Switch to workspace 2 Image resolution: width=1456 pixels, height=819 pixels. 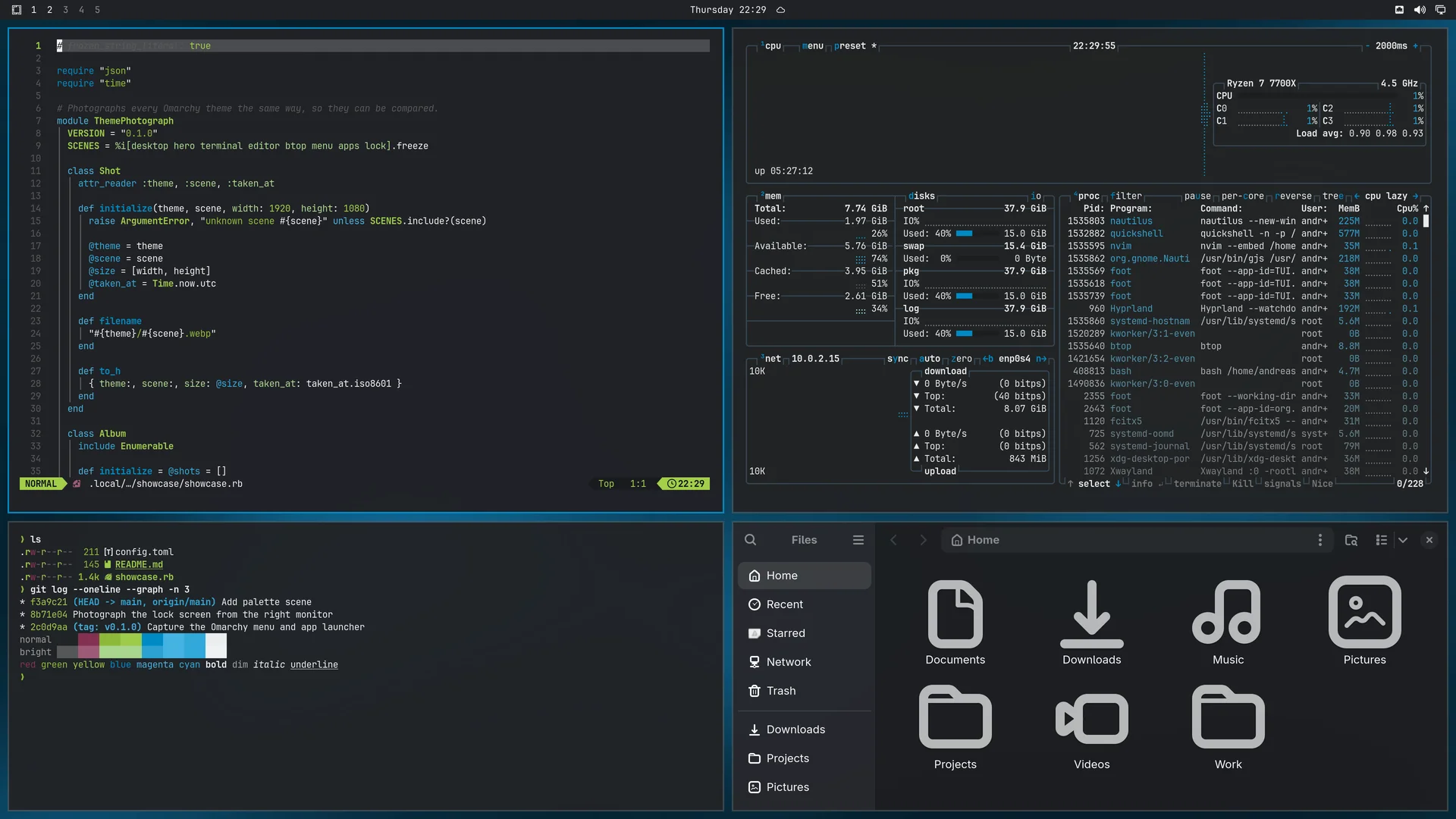[x=49, y=10]
